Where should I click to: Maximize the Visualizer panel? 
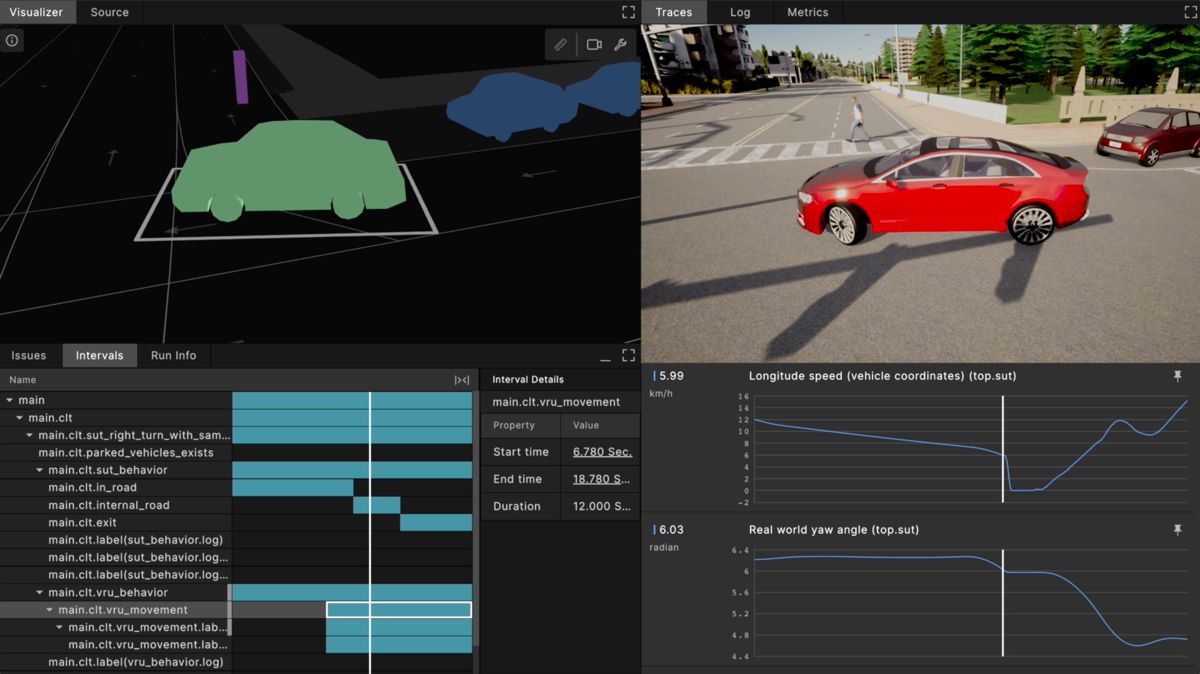(x=628, y=12)
